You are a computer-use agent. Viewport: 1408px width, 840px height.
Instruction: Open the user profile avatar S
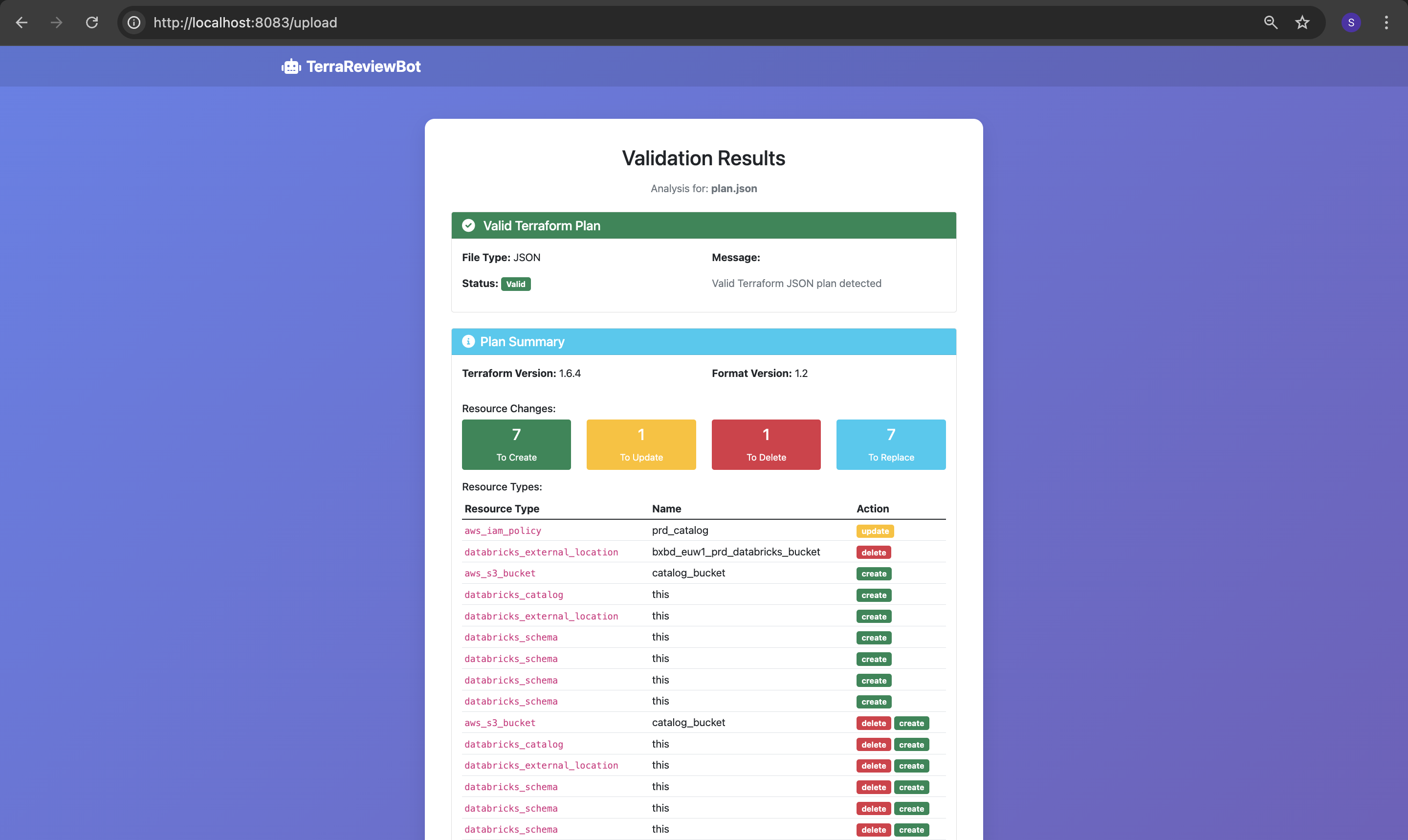click(1351, 22)
